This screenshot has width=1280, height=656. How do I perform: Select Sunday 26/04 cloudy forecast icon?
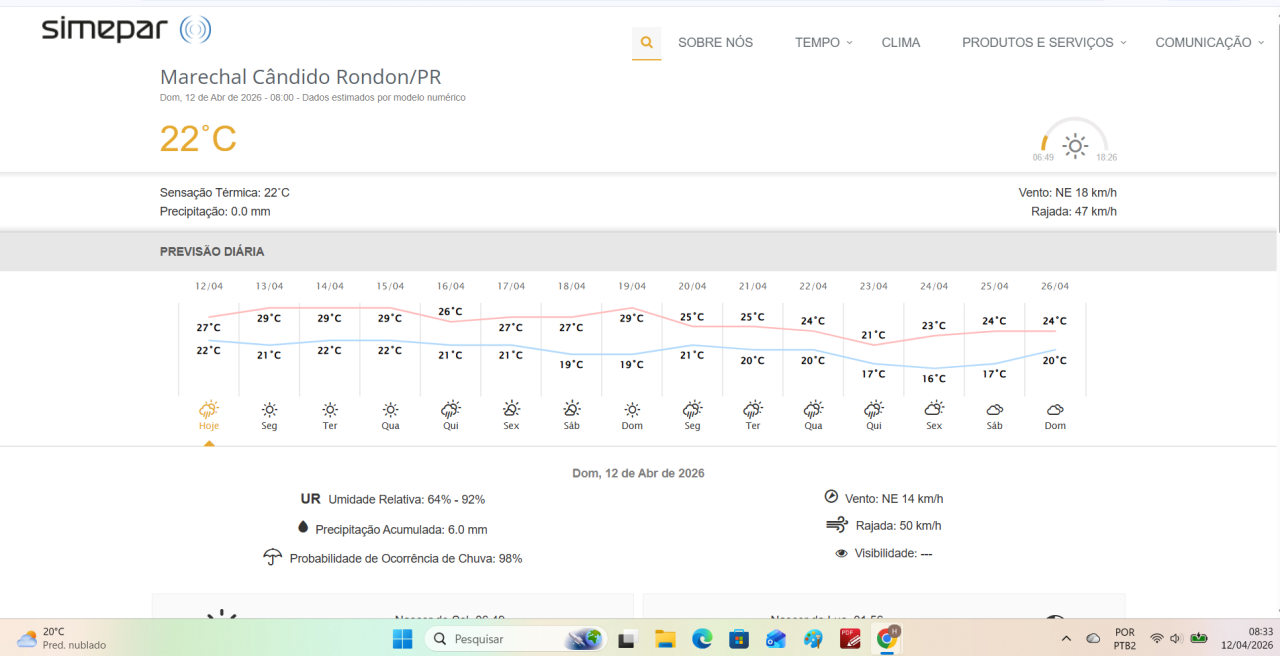[1055, 409]
